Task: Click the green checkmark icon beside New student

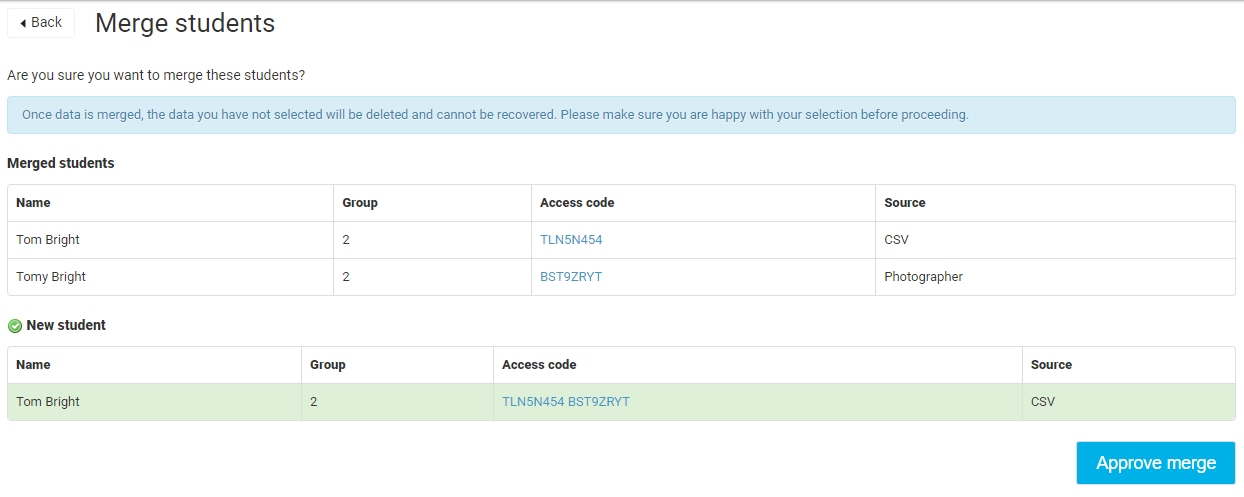Action: coord(15,326)
